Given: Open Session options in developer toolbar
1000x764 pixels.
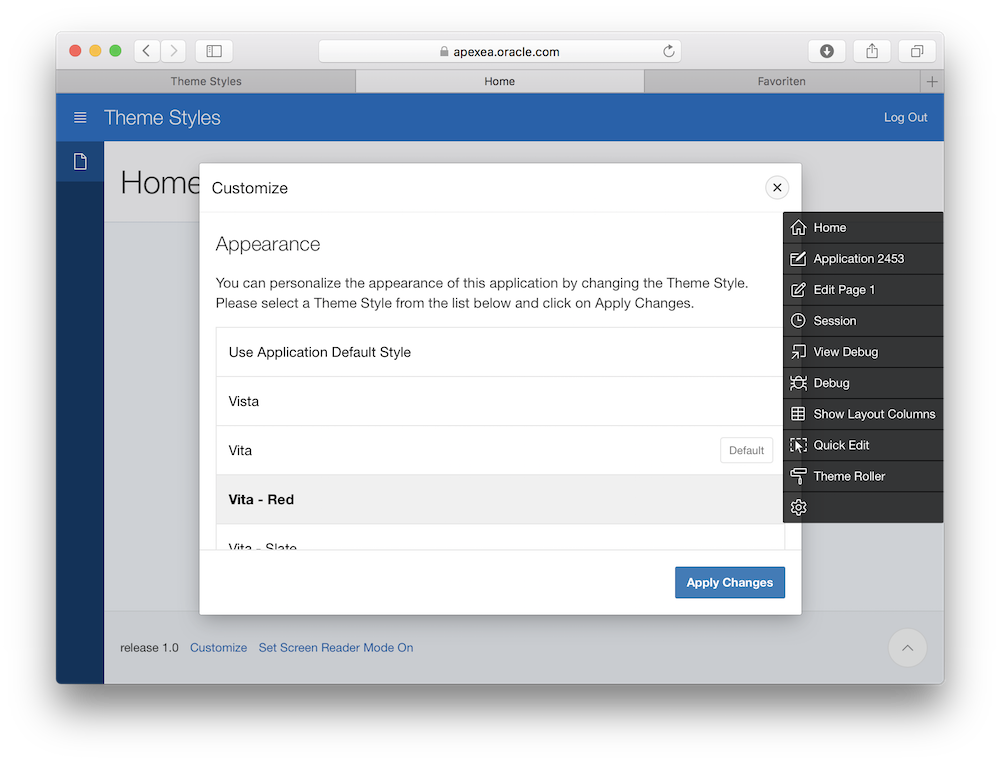Looking at the screenshot, I should [x=834, y=322].
